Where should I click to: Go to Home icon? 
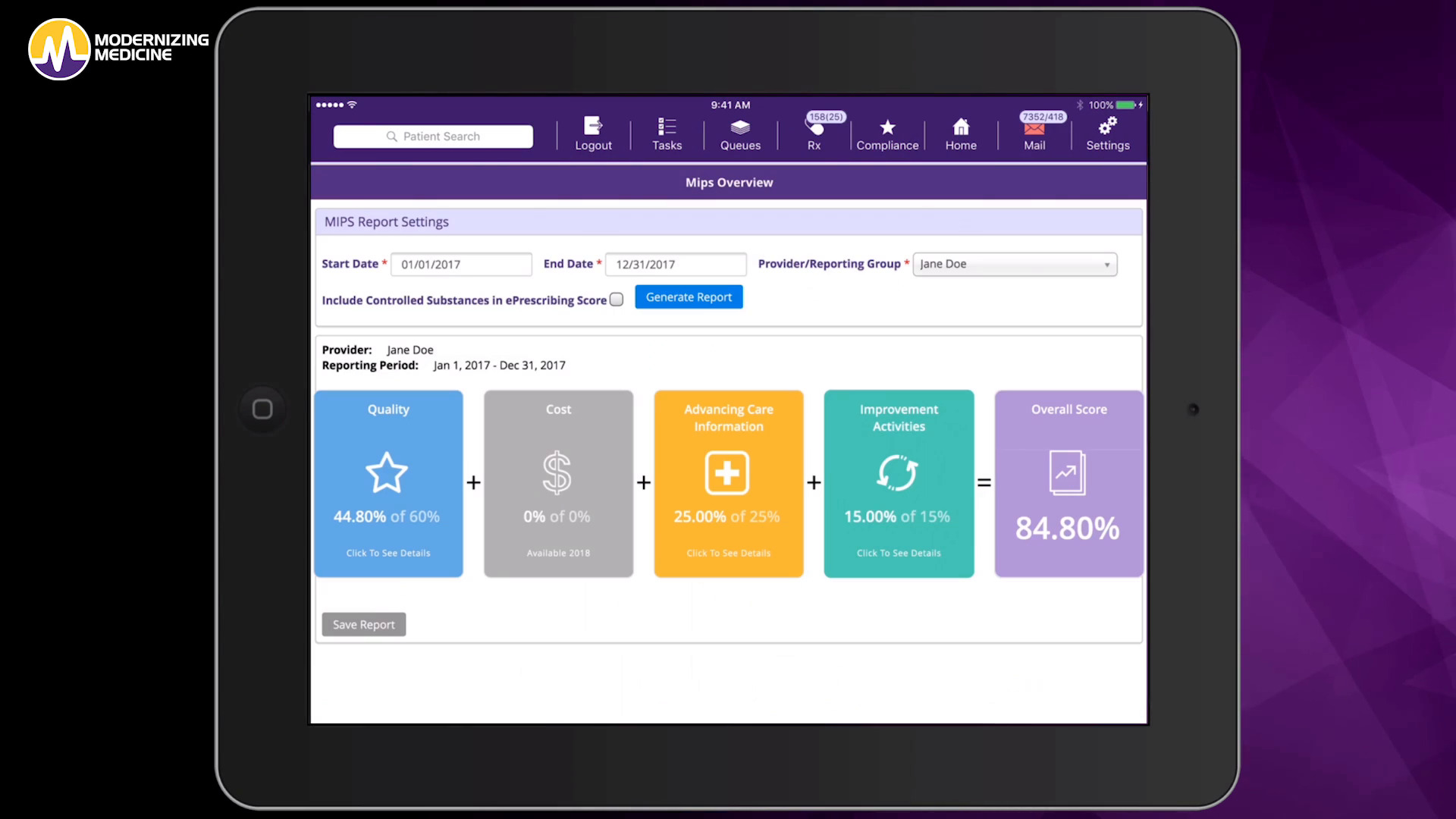[961, 127]
